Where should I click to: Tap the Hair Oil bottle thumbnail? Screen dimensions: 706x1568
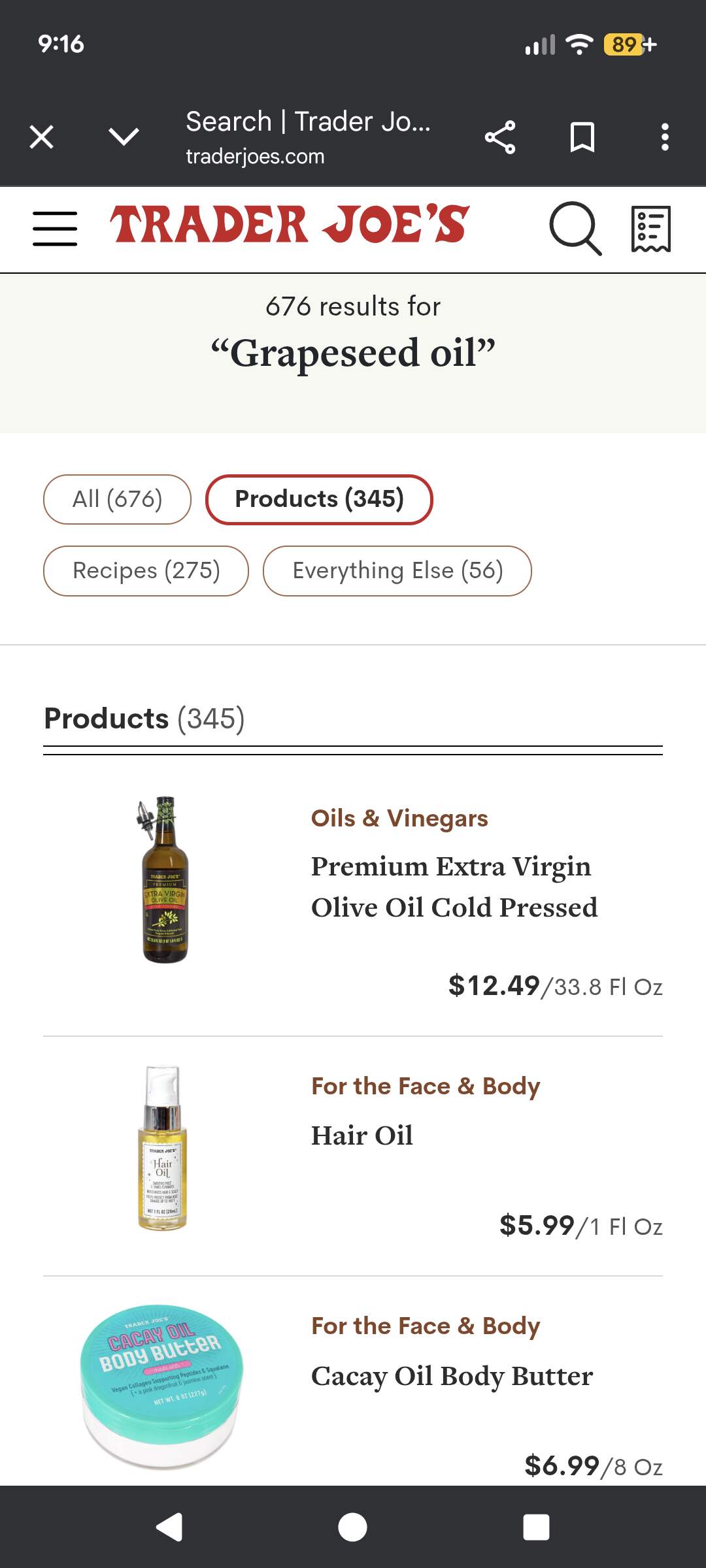tap(163, 1148)
